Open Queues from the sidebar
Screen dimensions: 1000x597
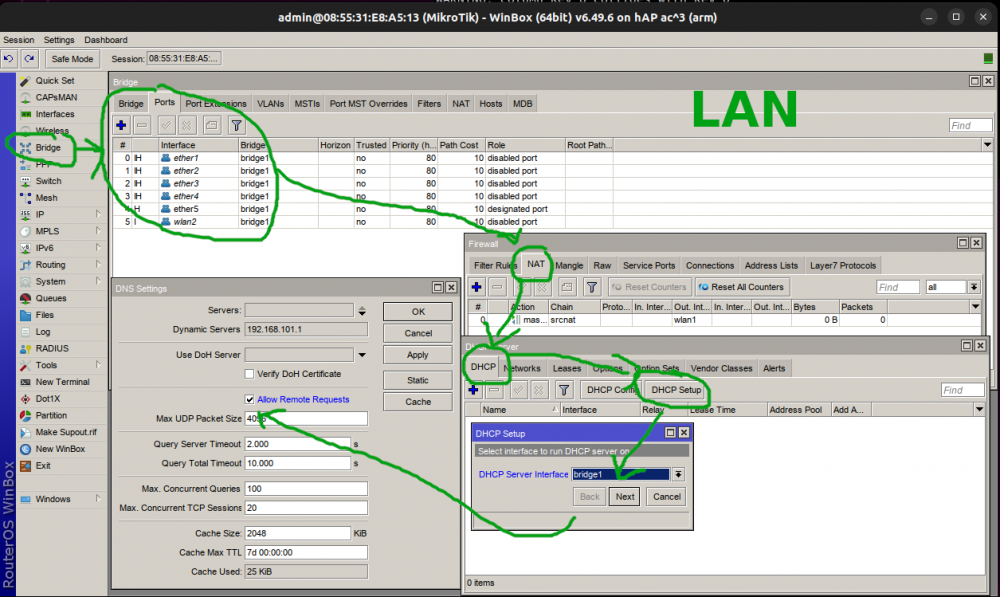pyautogui.click(x=51, y=298)
